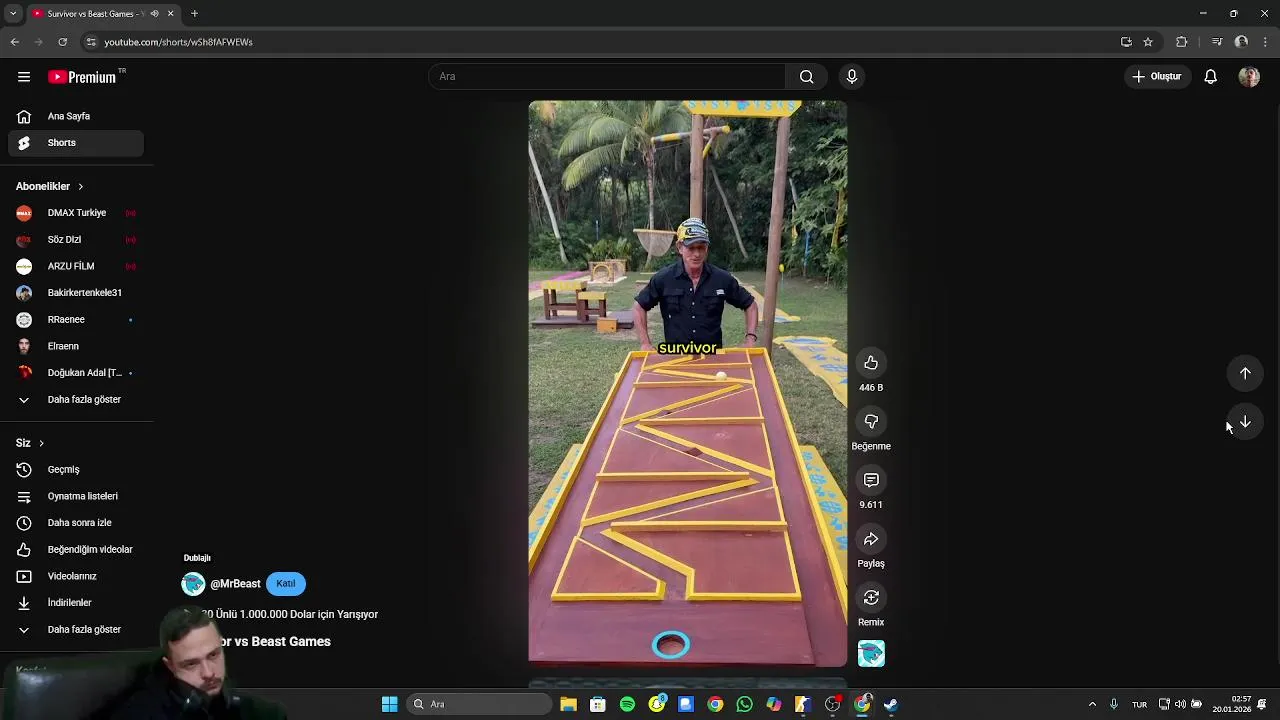This screenshot has height=720, width=1280.
Task: Open Steam from the taskbar
Action: (x=891, y=704)
